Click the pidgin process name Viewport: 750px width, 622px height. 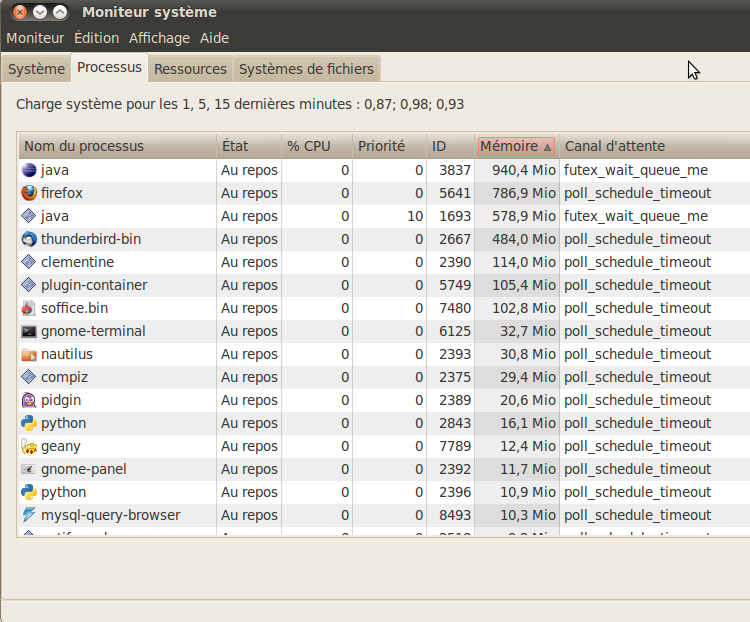click(61, 400)
